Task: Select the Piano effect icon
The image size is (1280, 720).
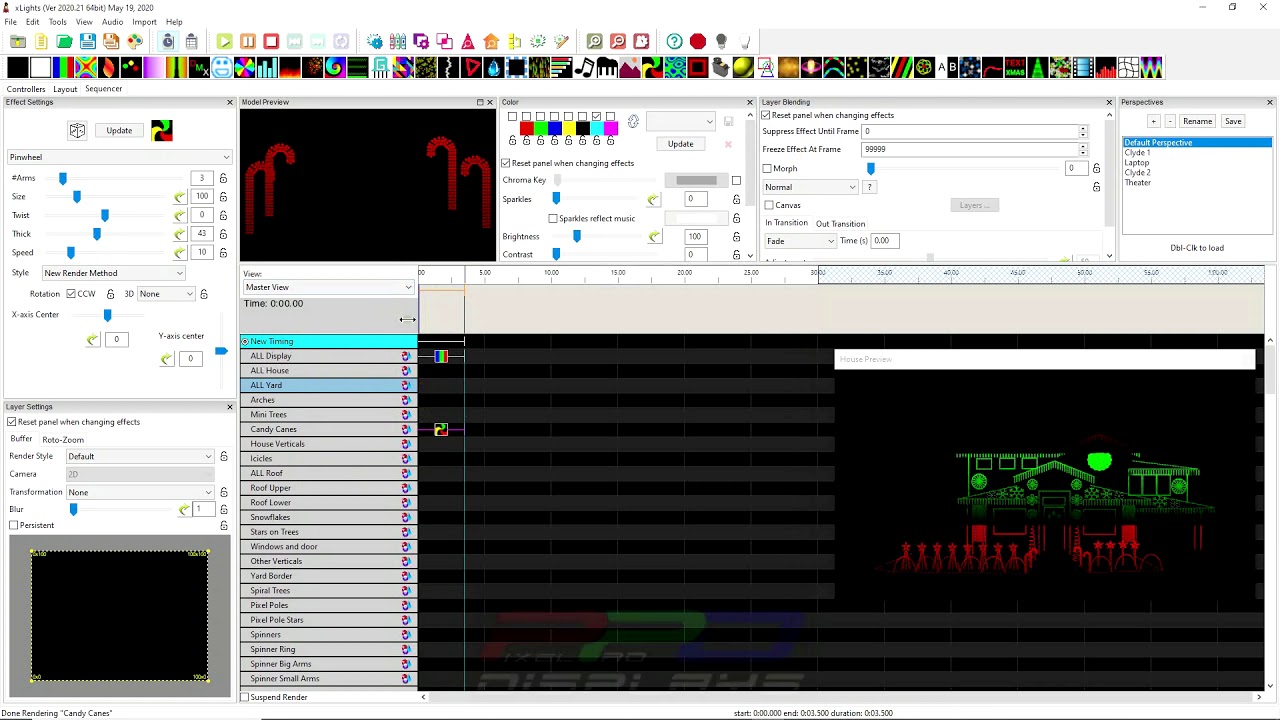Action: pyautogui.click(x=607, y=68)
